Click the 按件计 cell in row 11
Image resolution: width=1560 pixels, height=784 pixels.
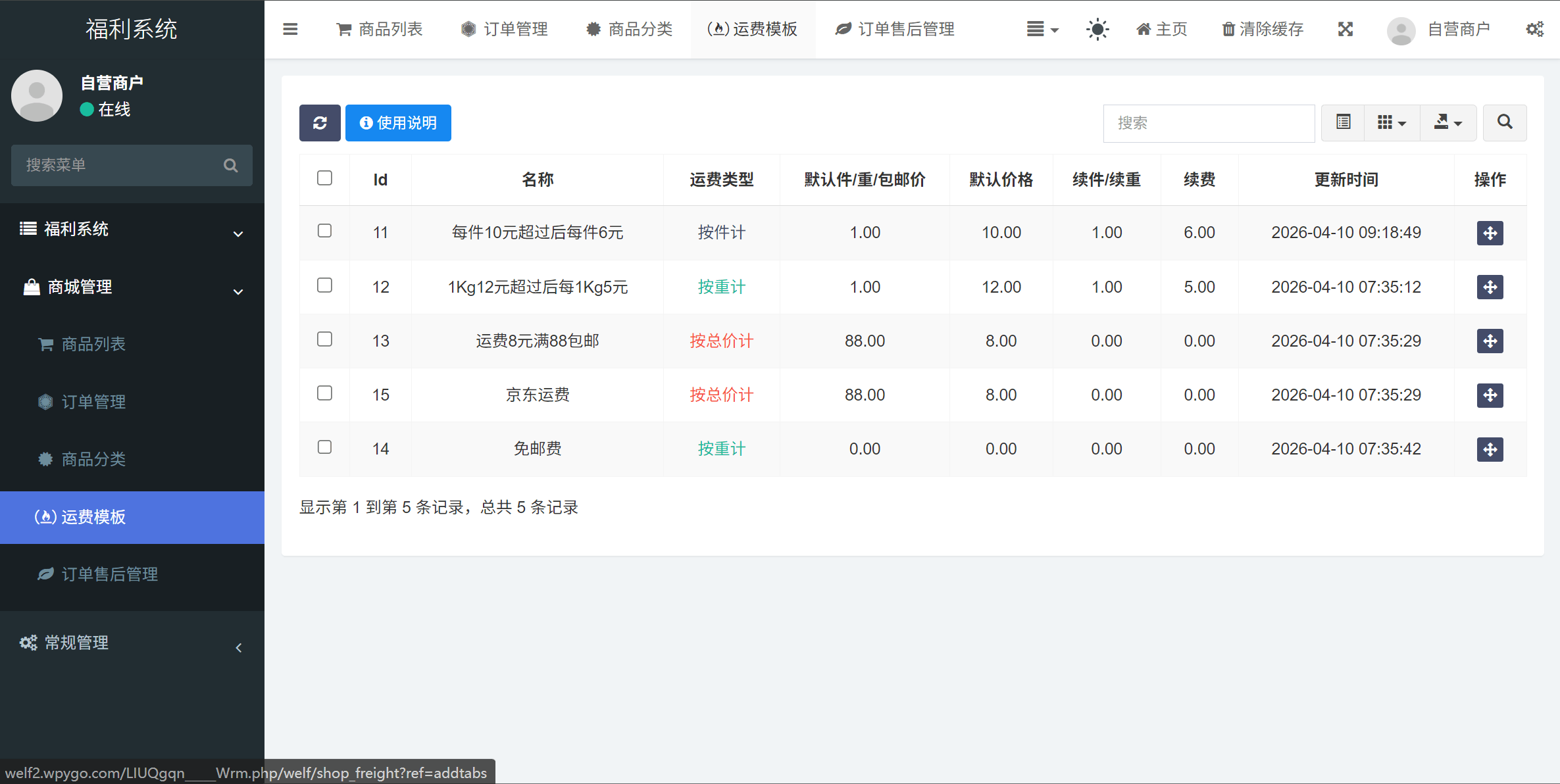pyautogui.click(x=721, y=232)
